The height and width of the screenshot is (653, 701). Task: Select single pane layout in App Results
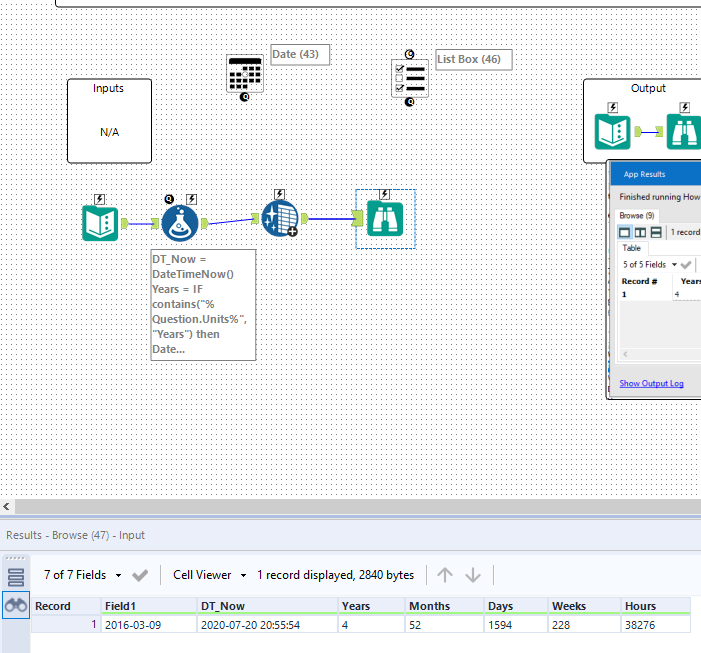tap(625, 232)
